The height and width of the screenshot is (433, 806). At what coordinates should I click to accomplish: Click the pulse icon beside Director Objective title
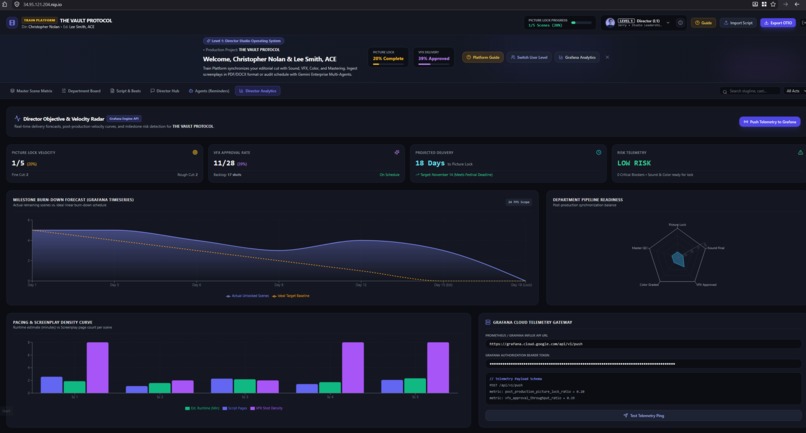coord(17,118)
